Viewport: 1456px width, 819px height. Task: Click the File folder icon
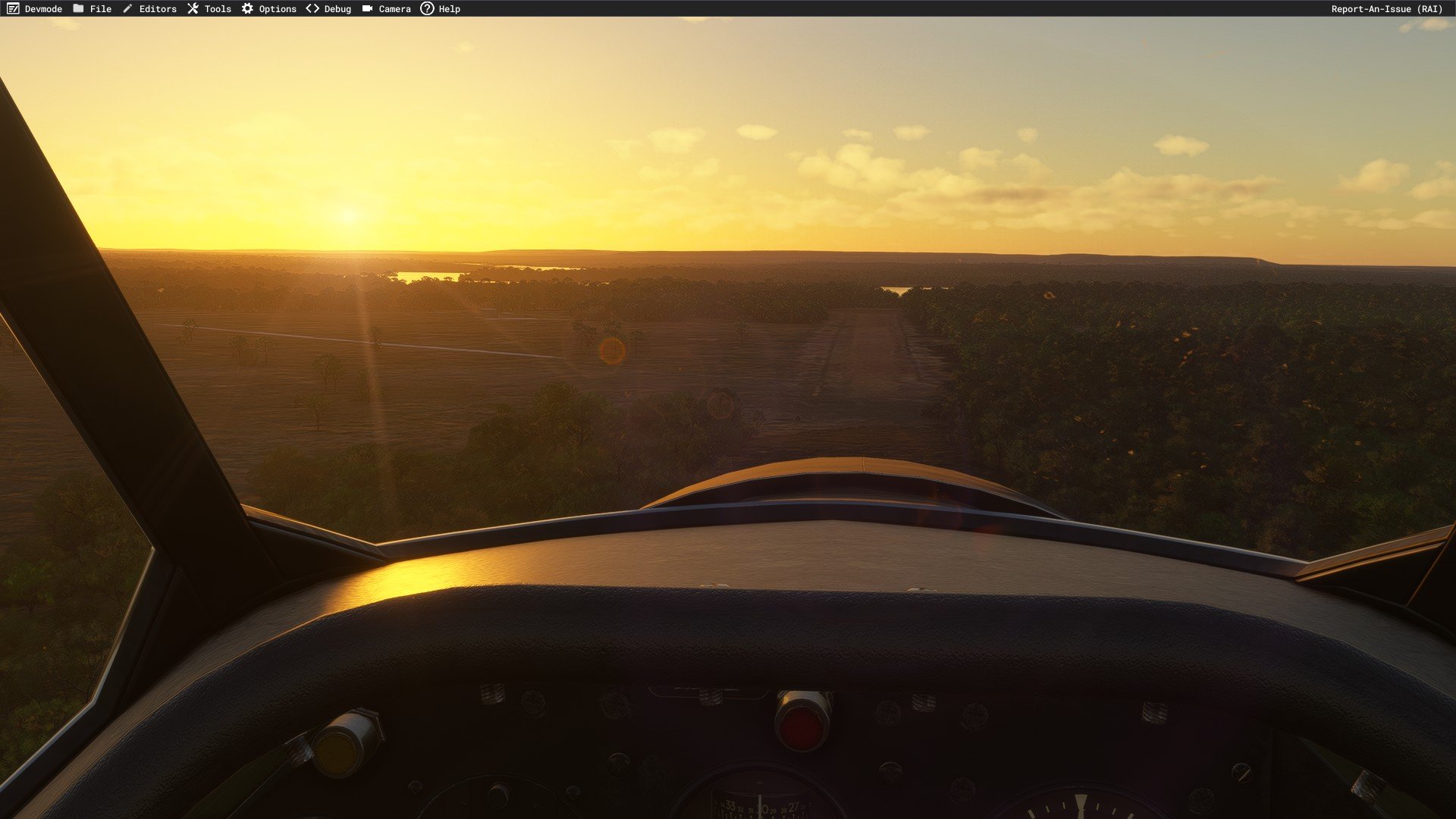pyautogui.click(x=78, y=8)
